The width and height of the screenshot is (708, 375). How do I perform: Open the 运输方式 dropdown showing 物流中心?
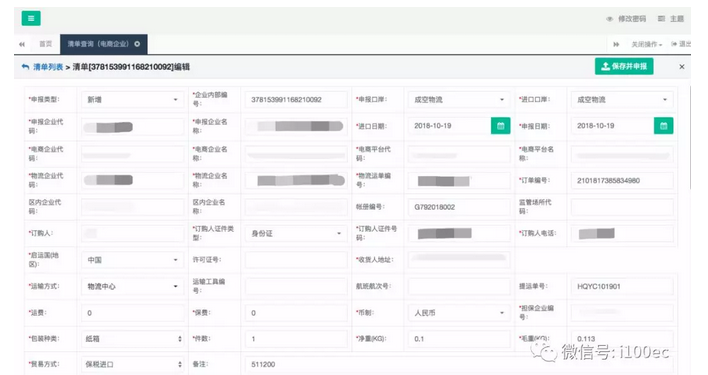(132, 287)
